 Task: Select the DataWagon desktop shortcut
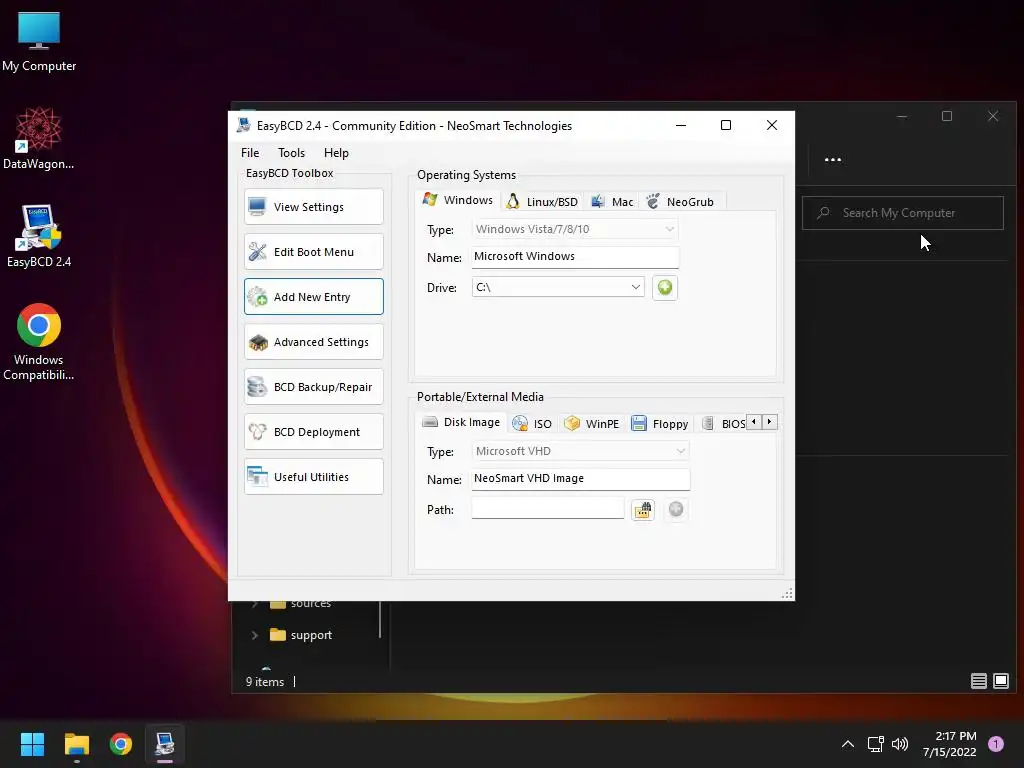tap(39, 138)
